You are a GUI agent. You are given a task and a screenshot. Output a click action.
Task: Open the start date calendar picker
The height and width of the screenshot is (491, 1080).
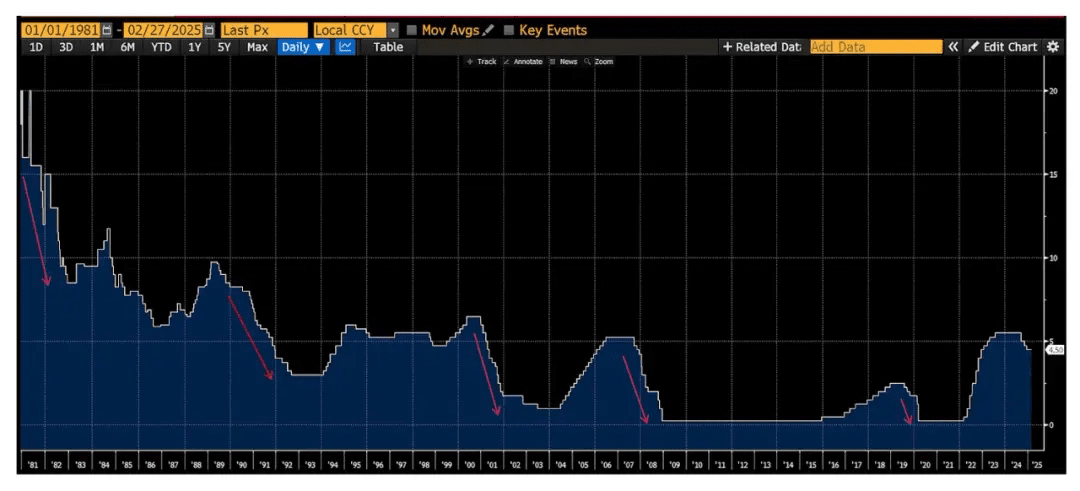coord(108,30)
